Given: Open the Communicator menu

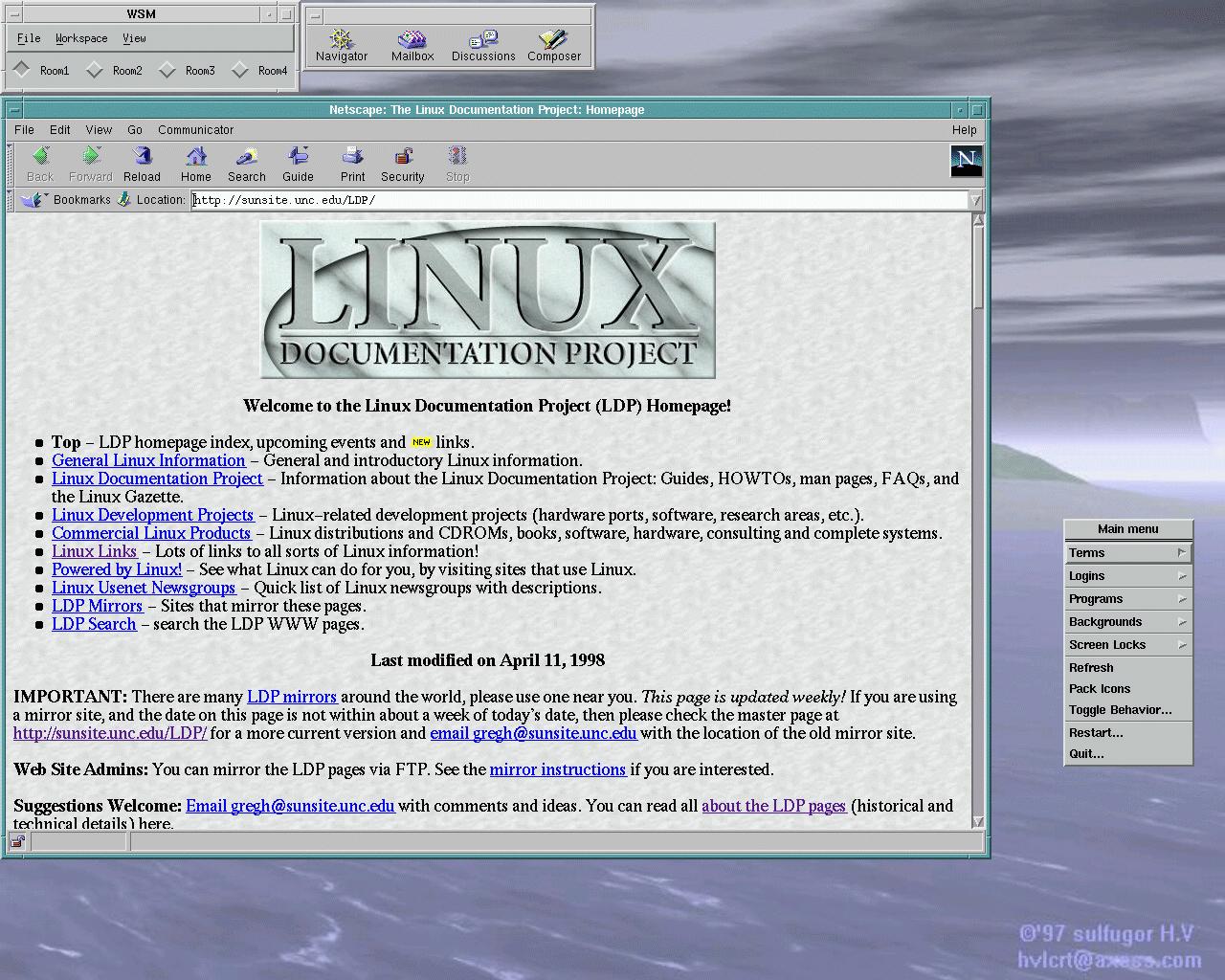Looking at the screenshot, I should pyautogui.click(x=196, y=130).
